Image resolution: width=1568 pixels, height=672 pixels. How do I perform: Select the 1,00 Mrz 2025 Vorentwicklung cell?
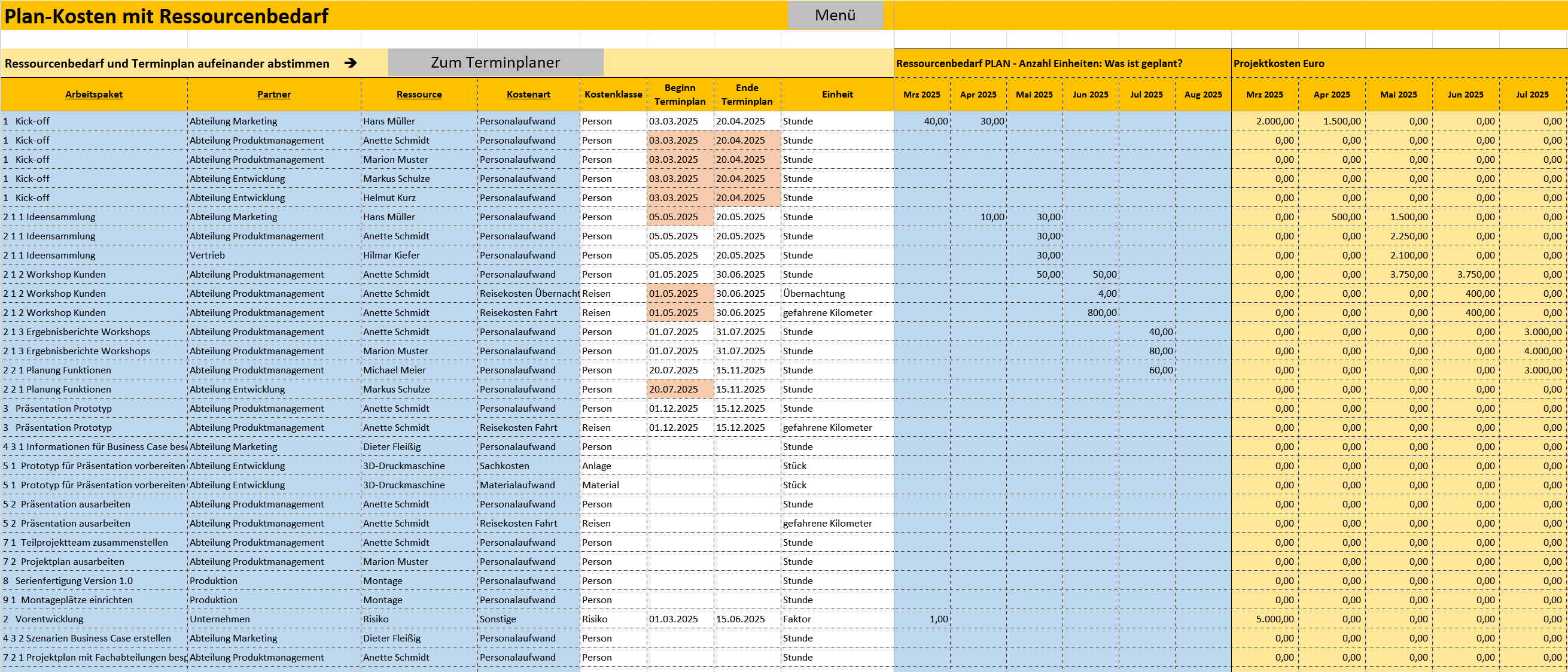pos(921,619)
